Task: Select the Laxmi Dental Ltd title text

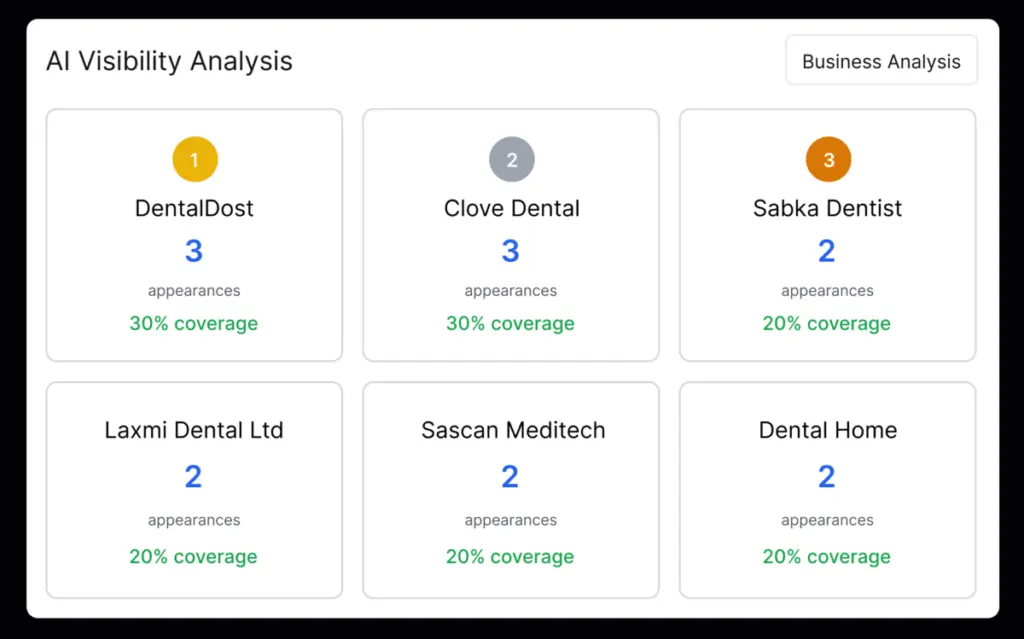Action: coord(194,430)
